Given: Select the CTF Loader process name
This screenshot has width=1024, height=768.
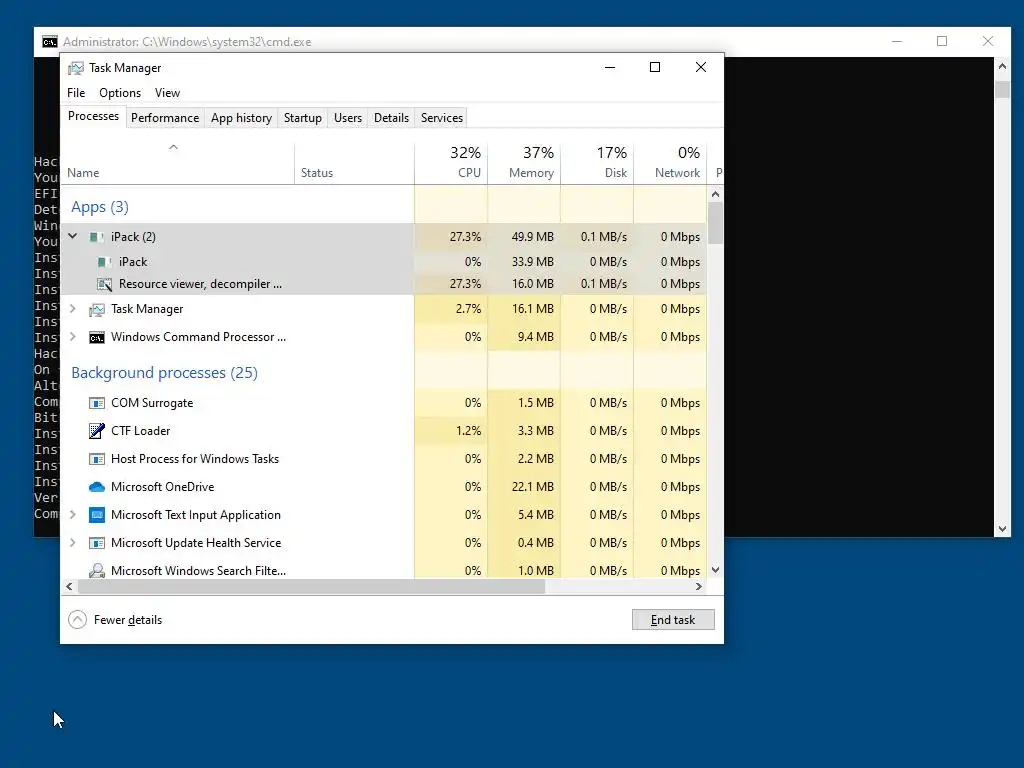Looking at the screenshot, I should pos(140,431).
